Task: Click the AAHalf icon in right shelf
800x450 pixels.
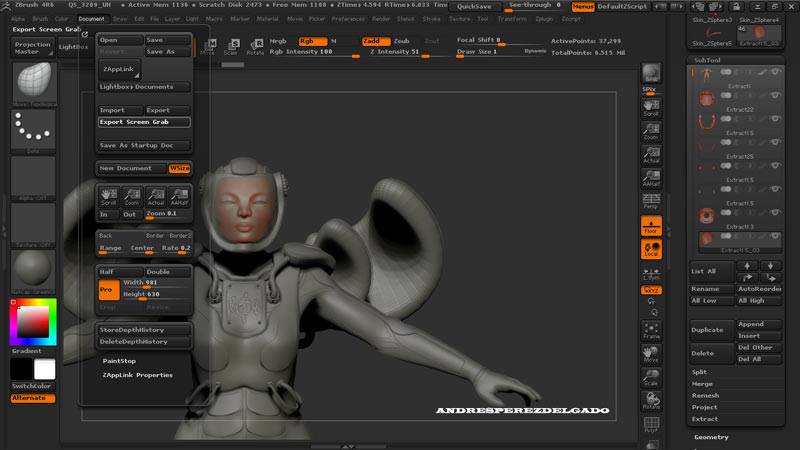Action: coord(651,179)
